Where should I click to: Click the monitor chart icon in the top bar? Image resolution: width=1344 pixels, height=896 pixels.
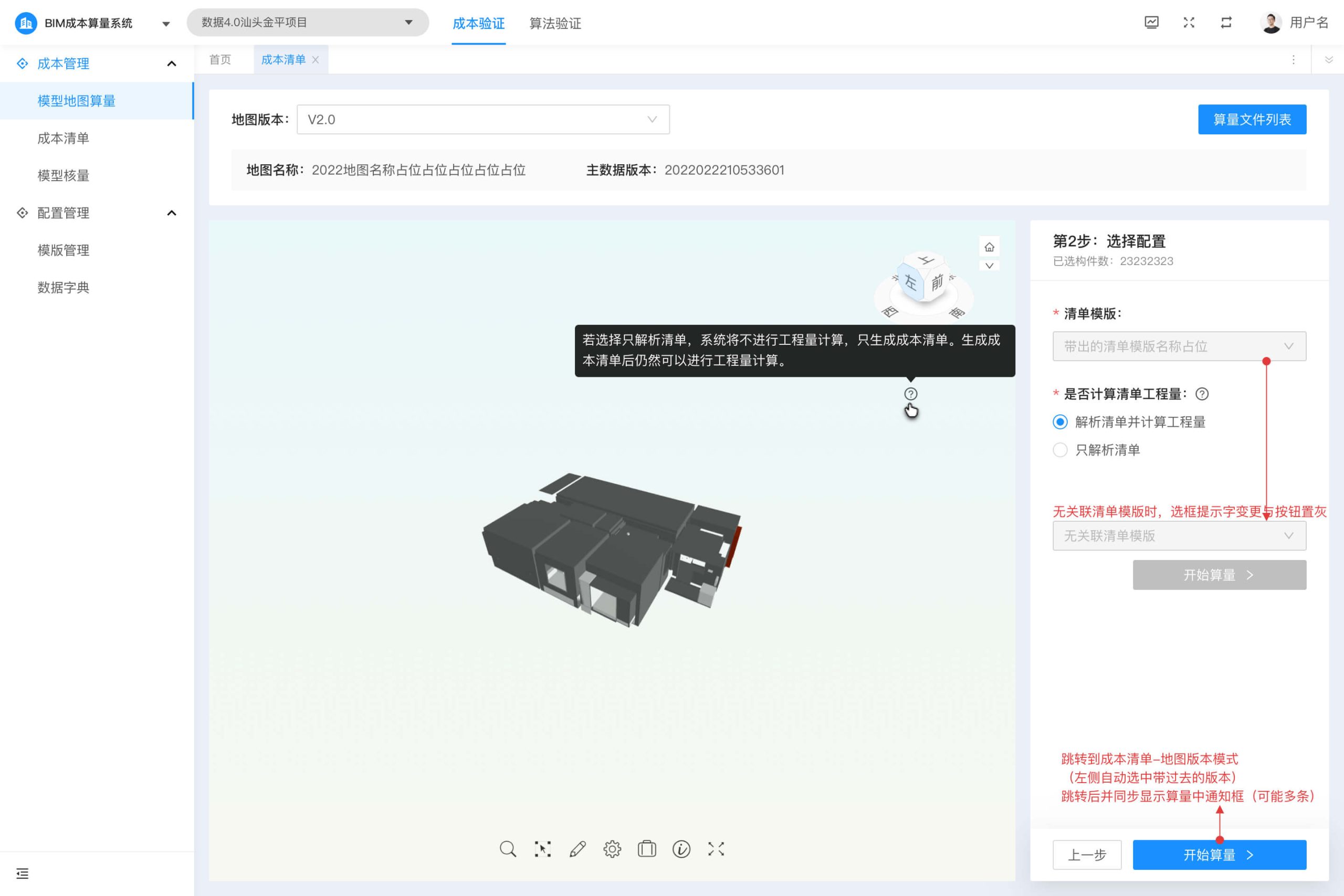(1151, 23)
